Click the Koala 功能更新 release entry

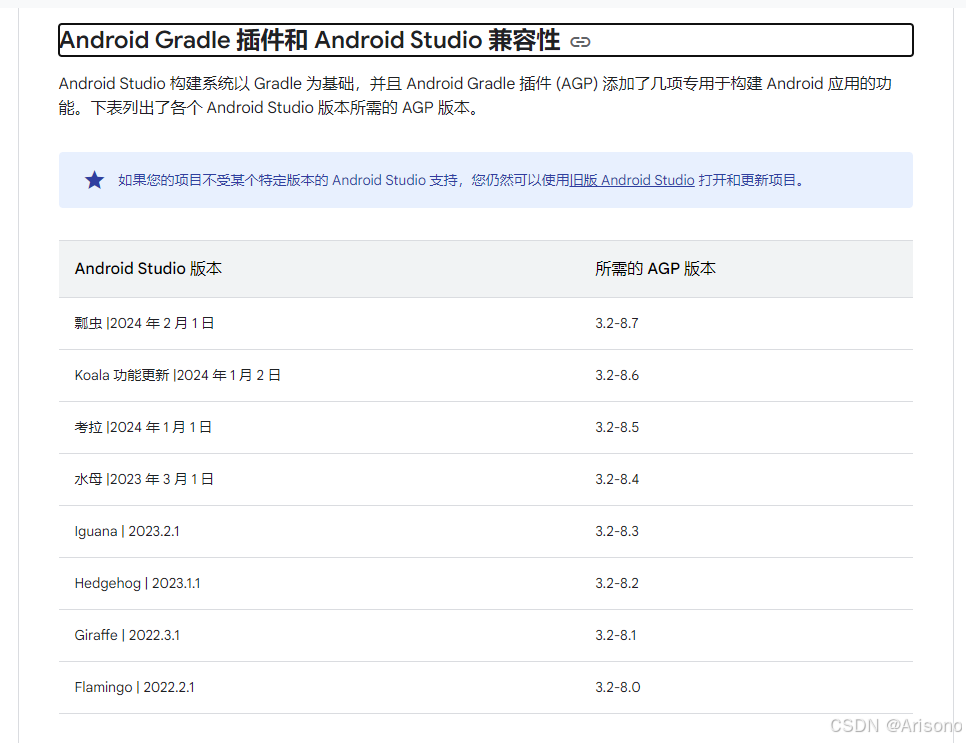[x=176, y=375]
